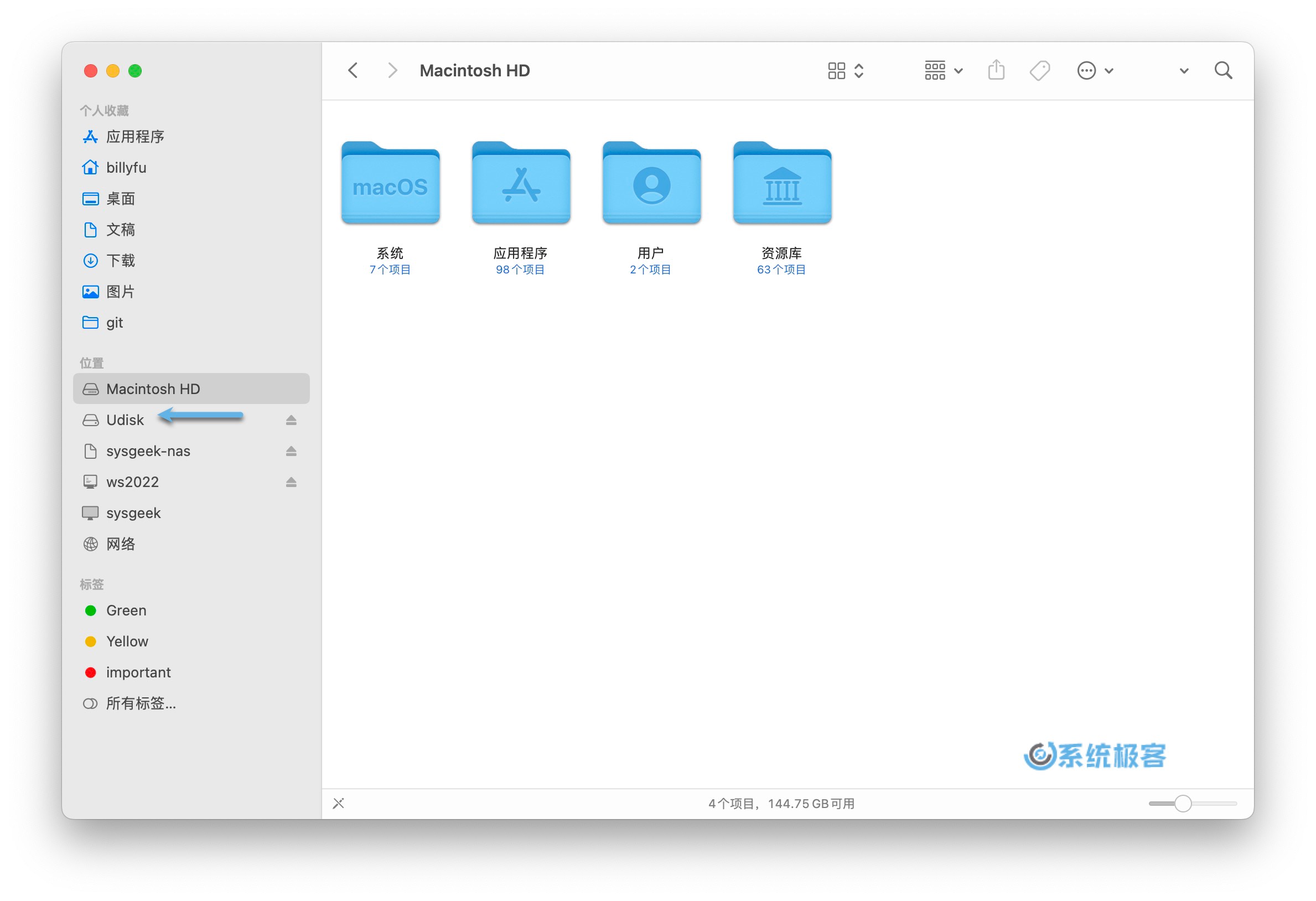Open the ellipsis action menu
The image size is (1316, 901).
[1095, 71]
